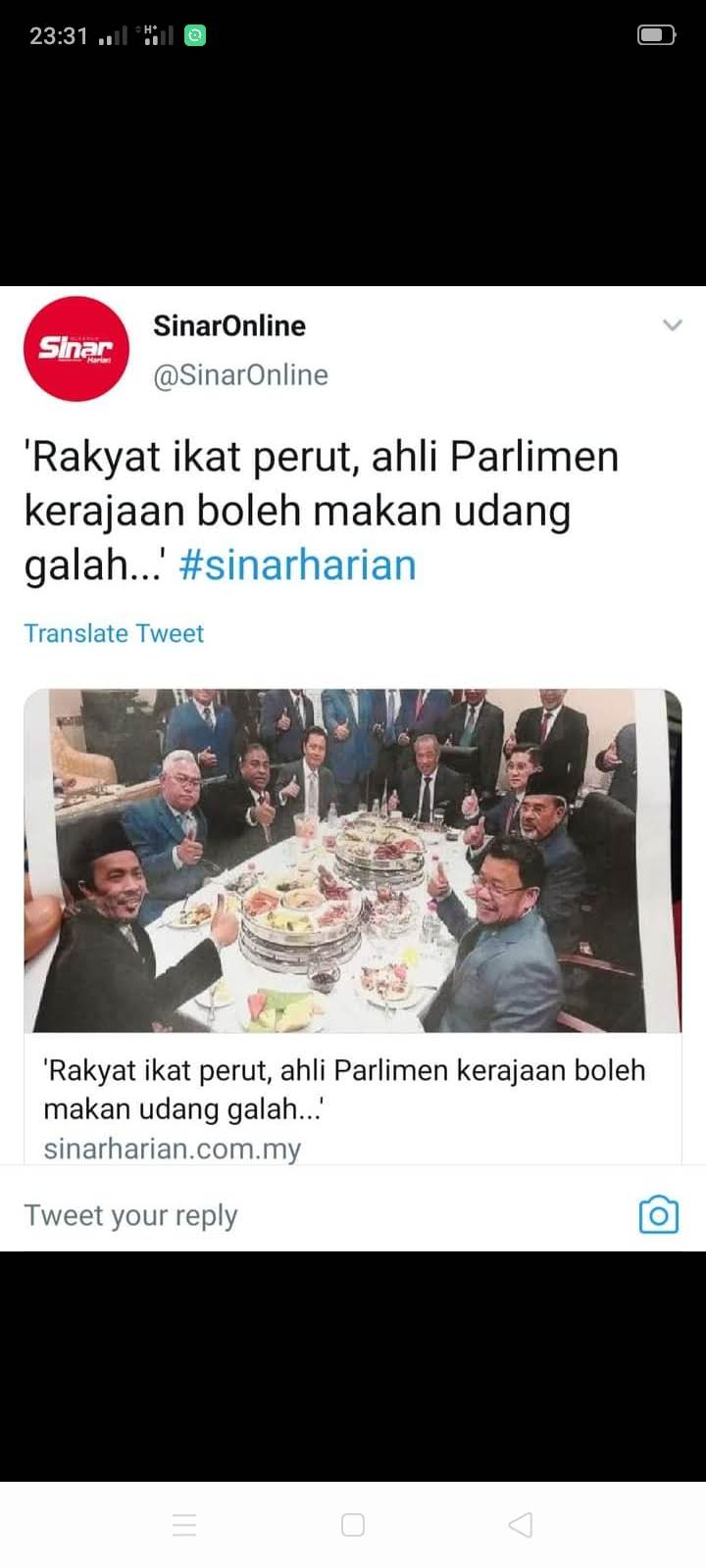Screen dimensions: 706x1568
Task: Tap the H+ mobile data signal icon
Action: tap(158, 35)
